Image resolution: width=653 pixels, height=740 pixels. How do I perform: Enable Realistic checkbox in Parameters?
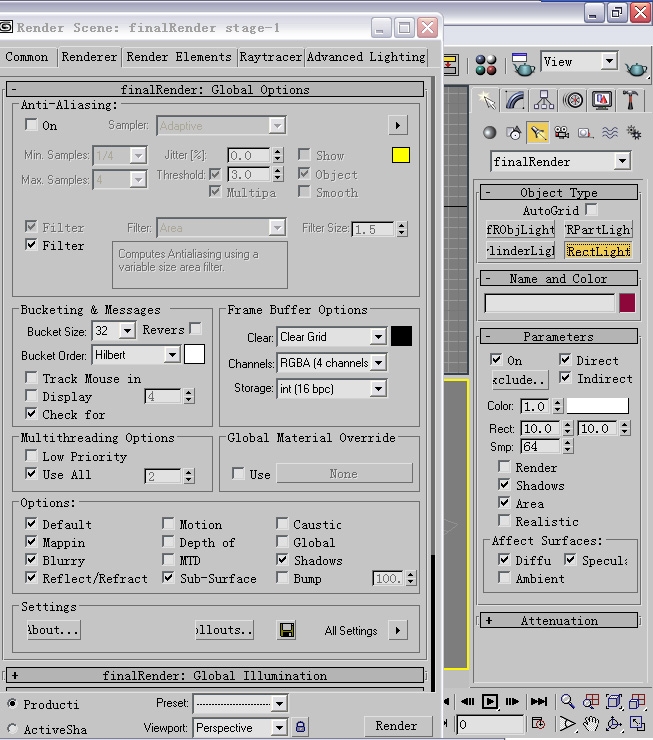click(504, 521)
